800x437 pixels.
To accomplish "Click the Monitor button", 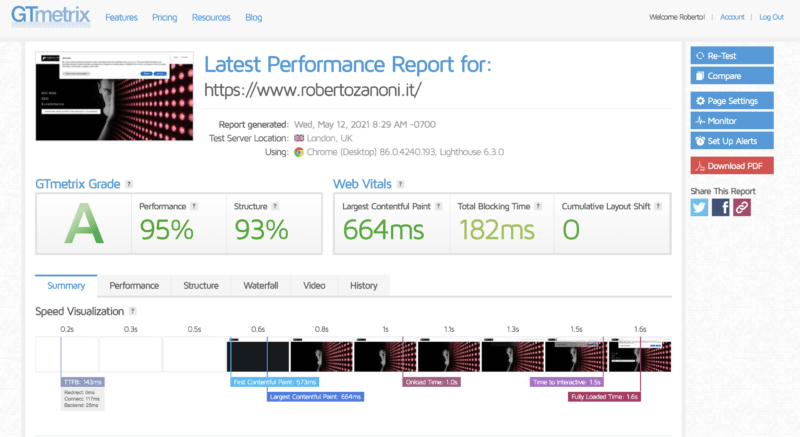I will pyautogui.click(x=732, y=120).
